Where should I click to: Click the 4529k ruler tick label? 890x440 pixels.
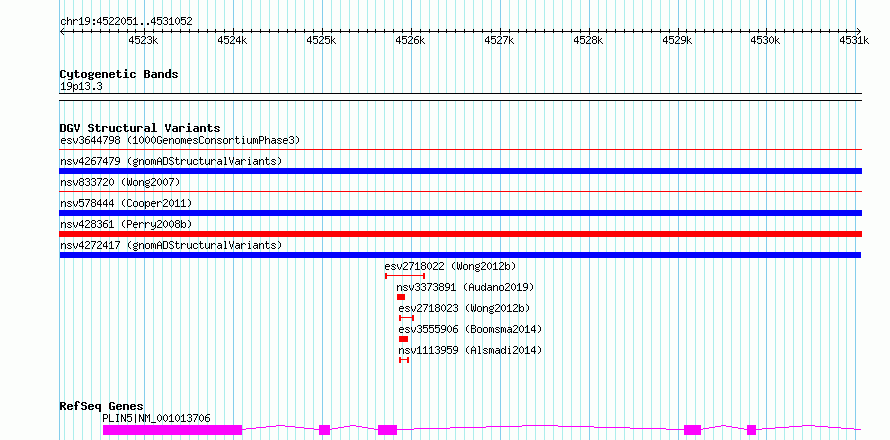coord(677,40)
